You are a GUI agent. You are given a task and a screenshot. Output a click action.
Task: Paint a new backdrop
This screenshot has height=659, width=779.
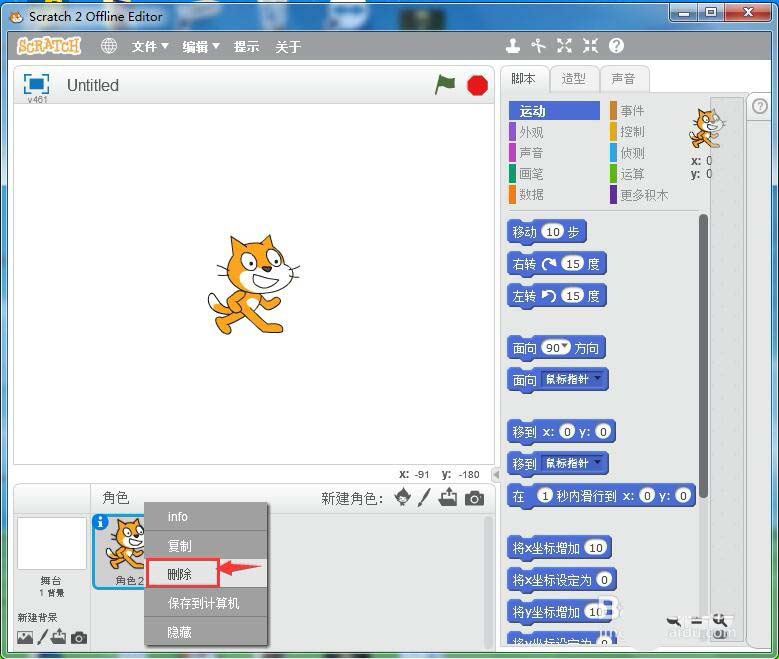tap(43, 637)
